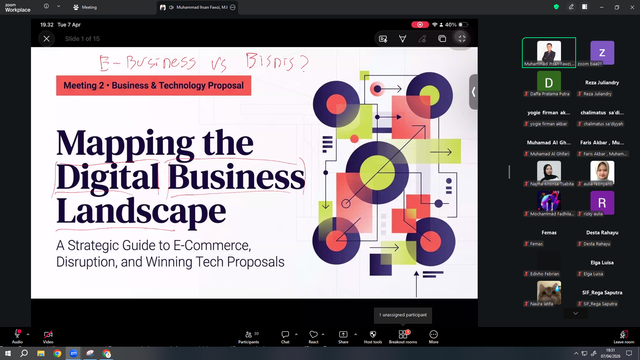The image size is (640, 360).
Task: Open the Windows Start menu
Action: click(x=8, y=353)
